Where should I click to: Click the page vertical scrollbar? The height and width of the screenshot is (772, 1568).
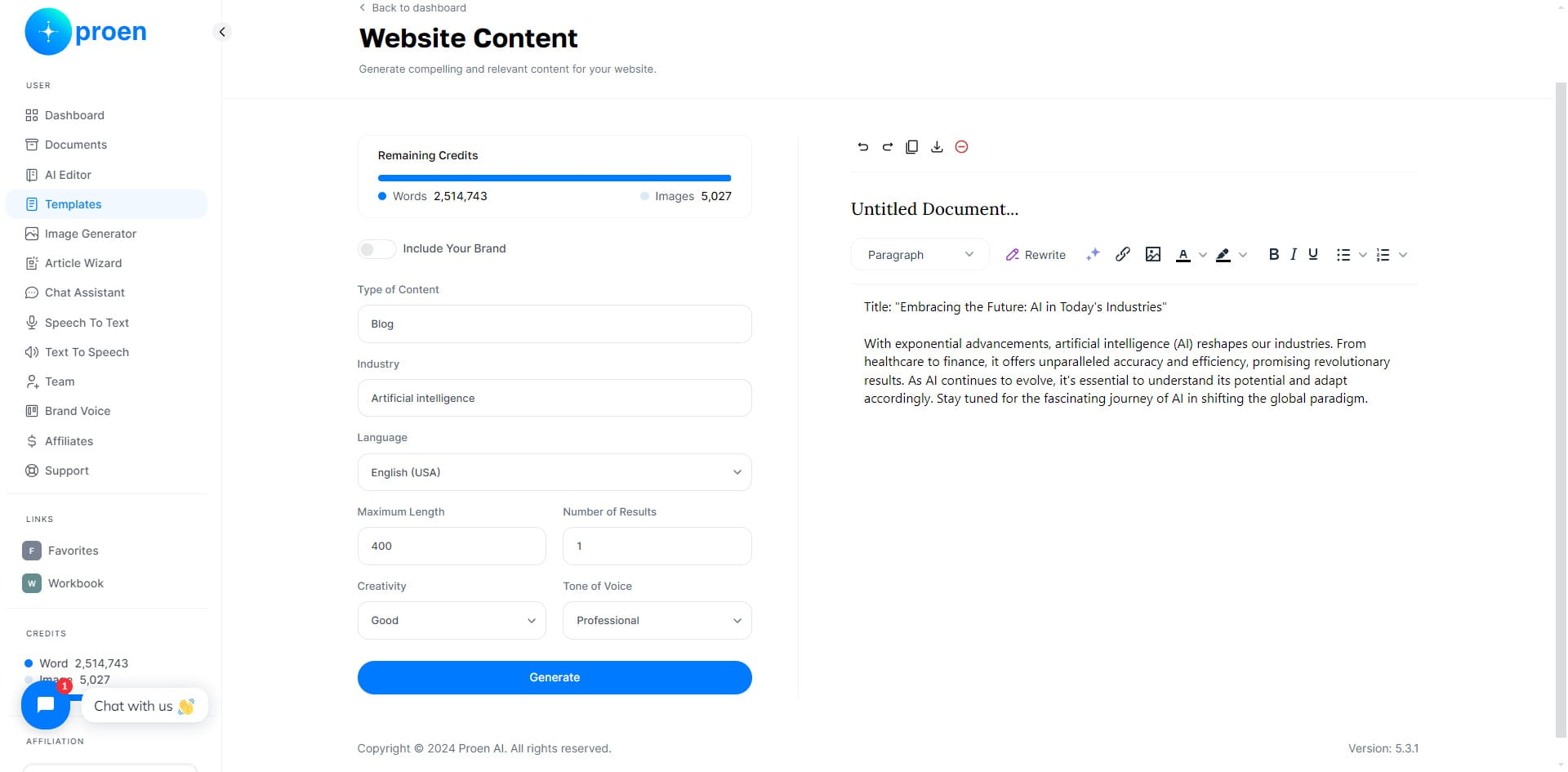(x=1561, y=408)
